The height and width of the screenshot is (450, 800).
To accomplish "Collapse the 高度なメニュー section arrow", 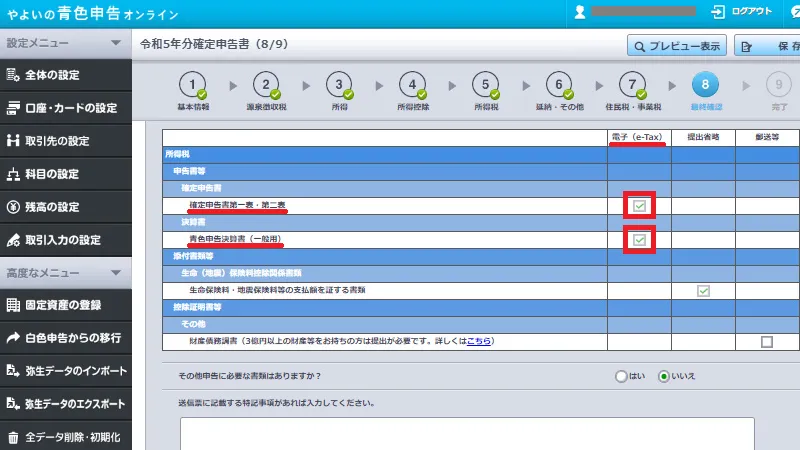I will (x=116, y=273).
